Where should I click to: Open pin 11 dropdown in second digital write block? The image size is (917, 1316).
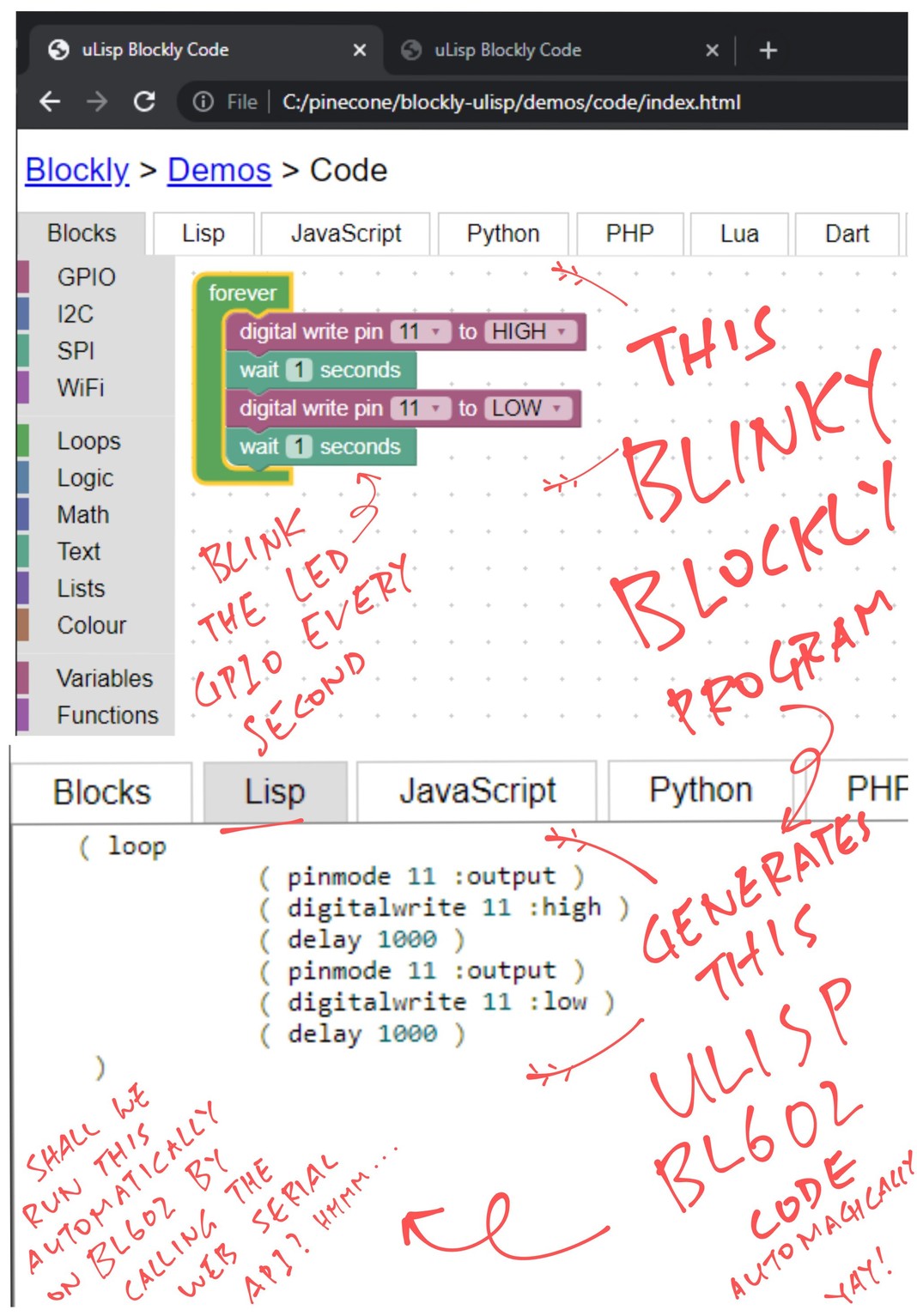tap(421, 408)
